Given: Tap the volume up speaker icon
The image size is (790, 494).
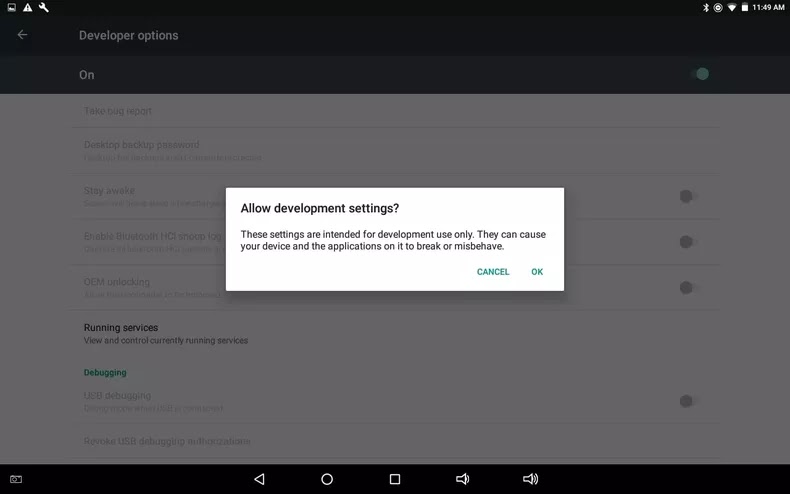Looking at the screenshot, I should [x=531, y=479].
